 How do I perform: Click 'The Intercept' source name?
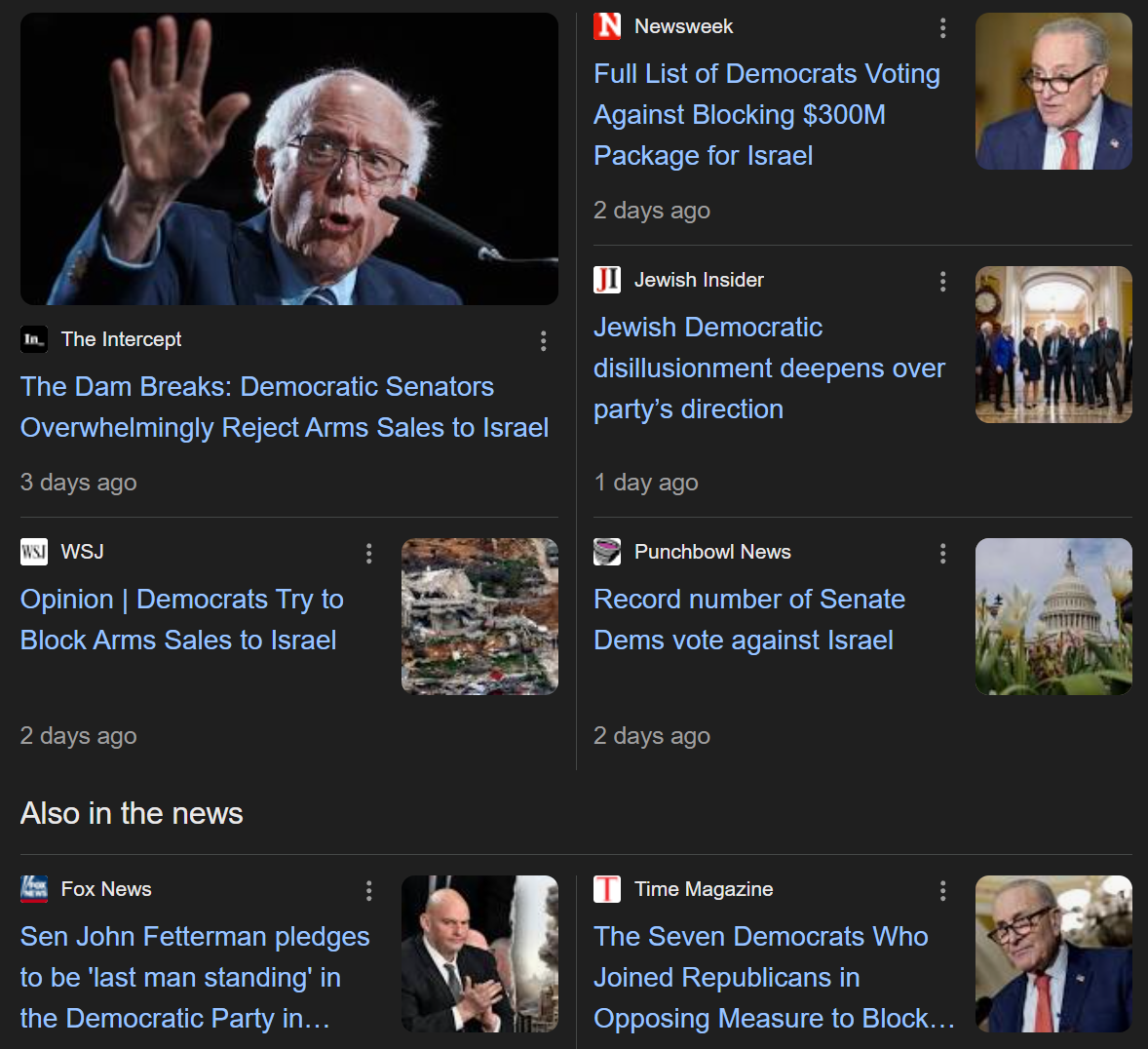click(121, 339)
